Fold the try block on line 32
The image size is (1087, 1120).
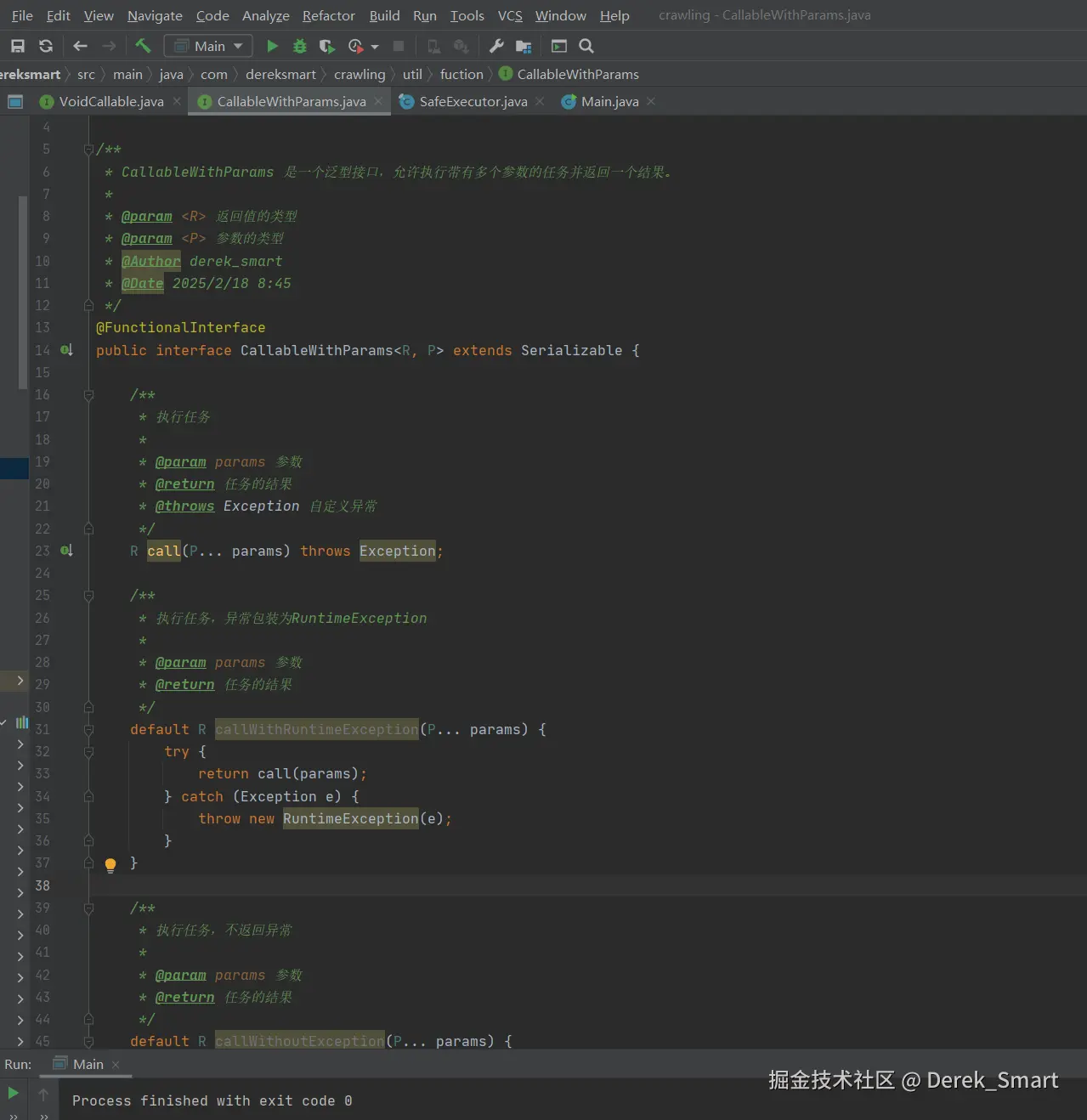click(x=88, y=752)
